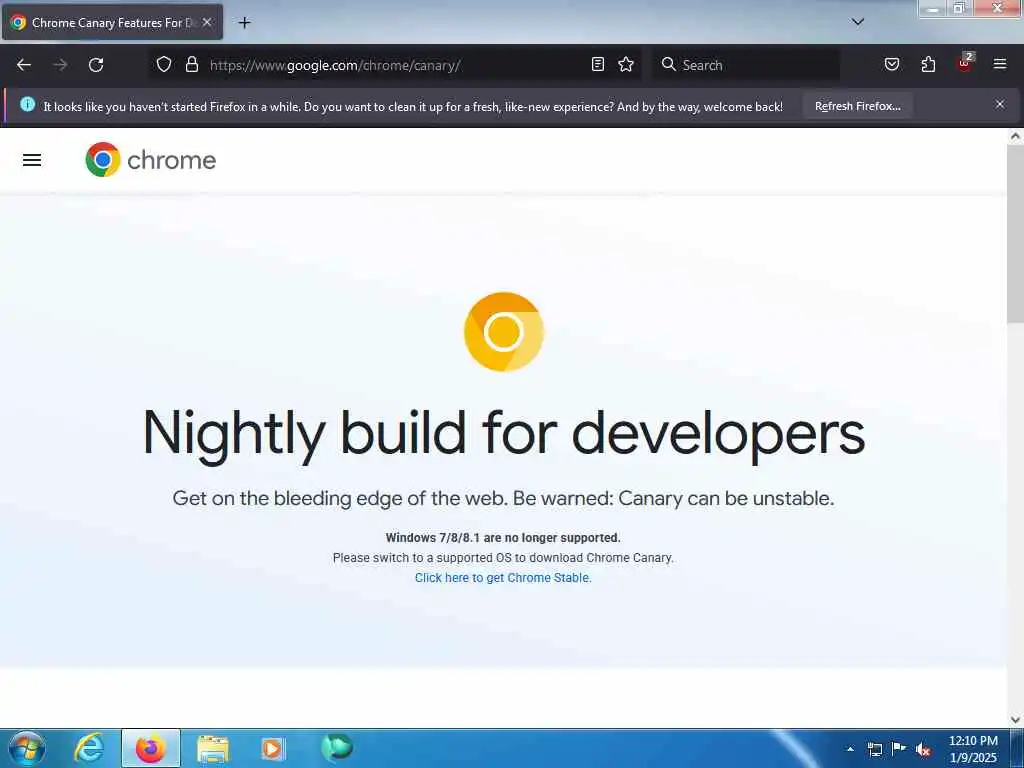Open the green arrow app on taskbar
The width and height of the screenshot is (1024, 768).
coord(337,748)
